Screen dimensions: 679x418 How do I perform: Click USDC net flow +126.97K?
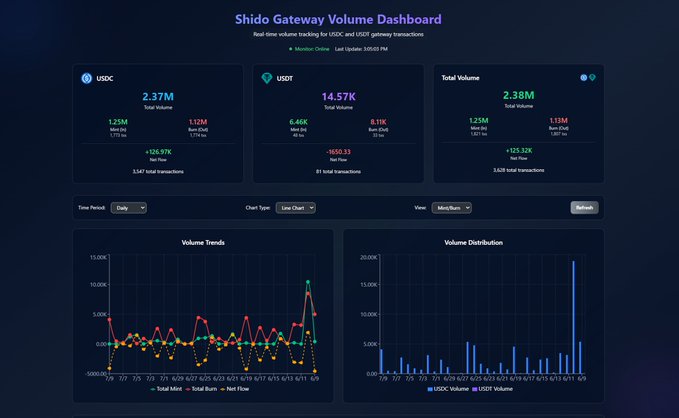click(x=158, y=152)
